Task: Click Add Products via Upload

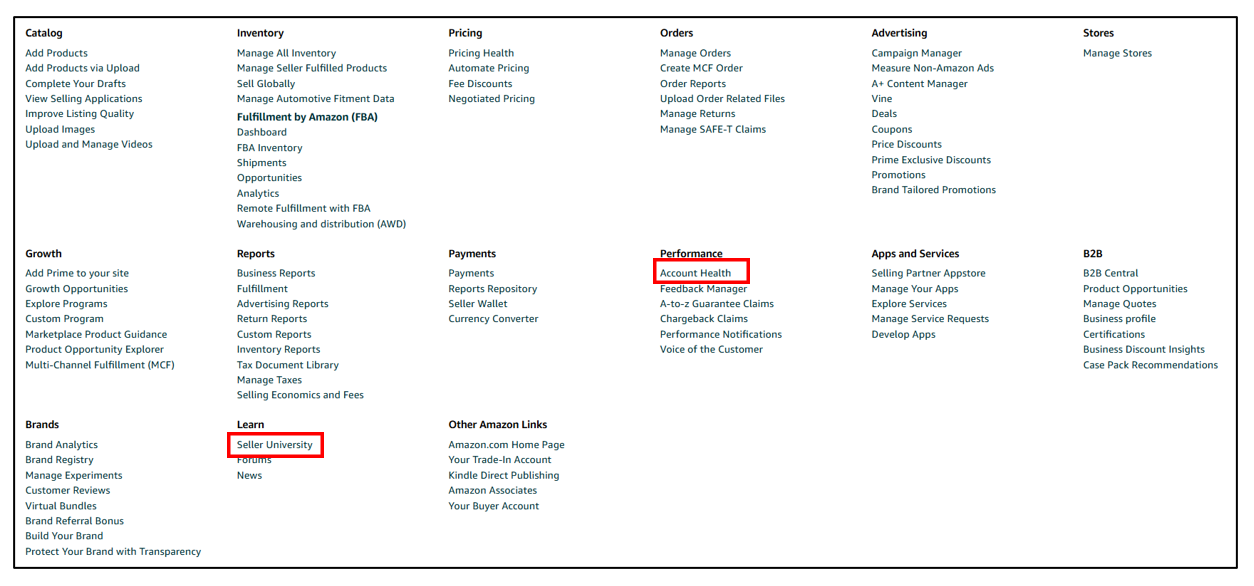Action: 82,68
